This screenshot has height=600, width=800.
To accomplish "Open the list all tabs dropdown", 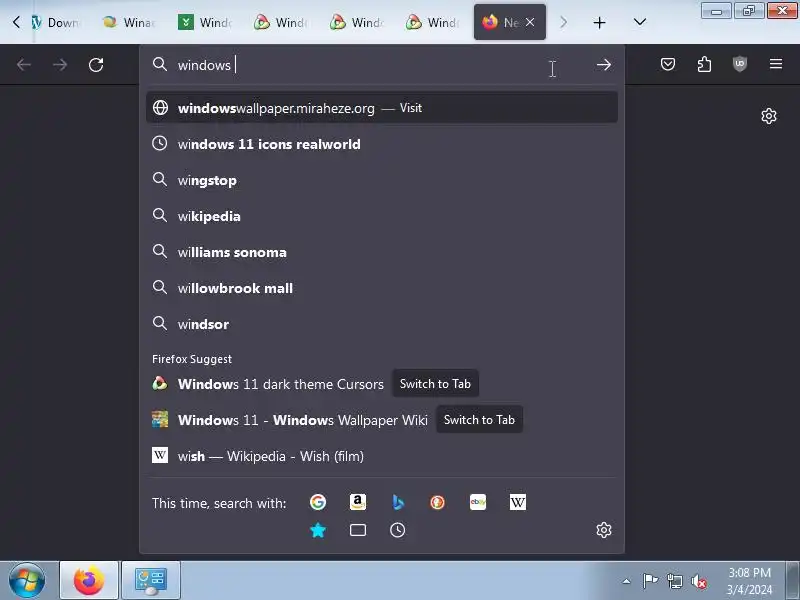I will pyautogui.click(x=640, y=22).
